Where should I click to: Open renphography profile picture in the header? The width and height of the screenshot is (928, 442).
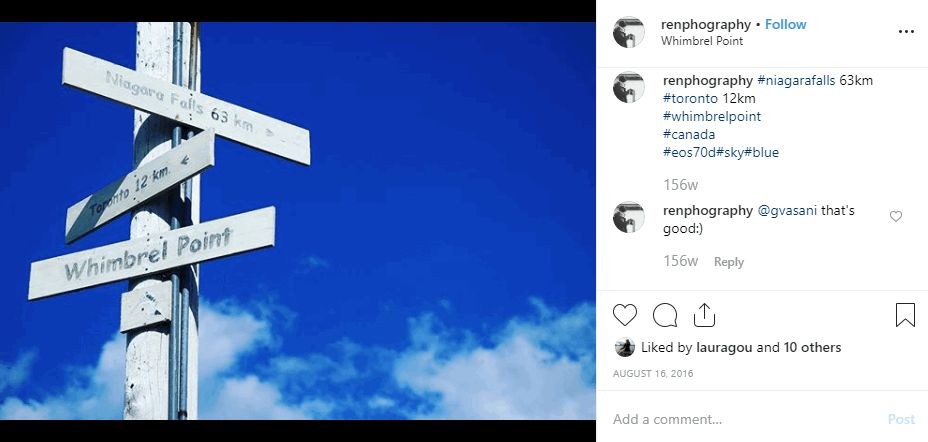pos(629,32)
